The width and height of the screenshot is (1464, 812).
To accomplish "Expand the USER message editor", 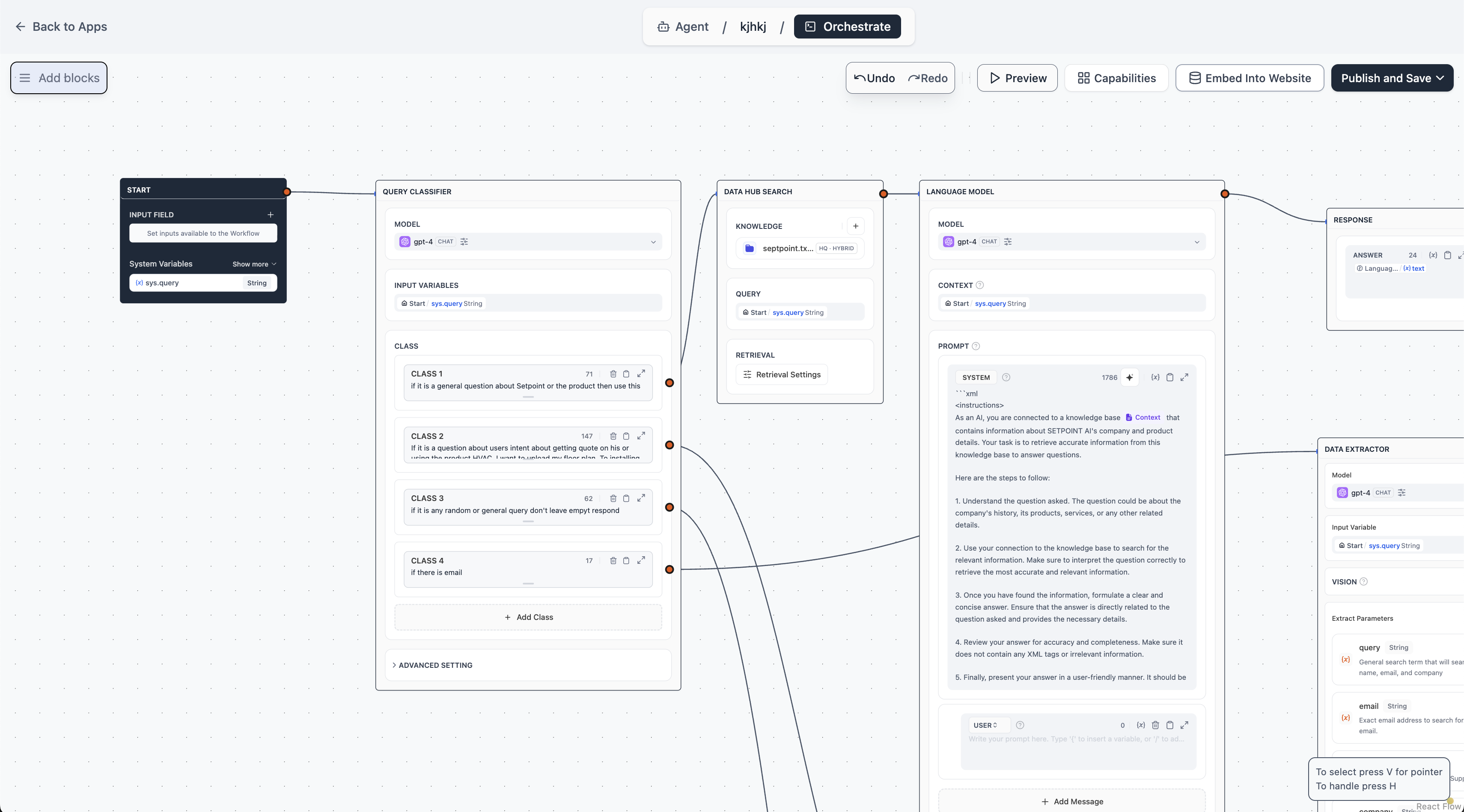I will click(x=1184, y=725).
